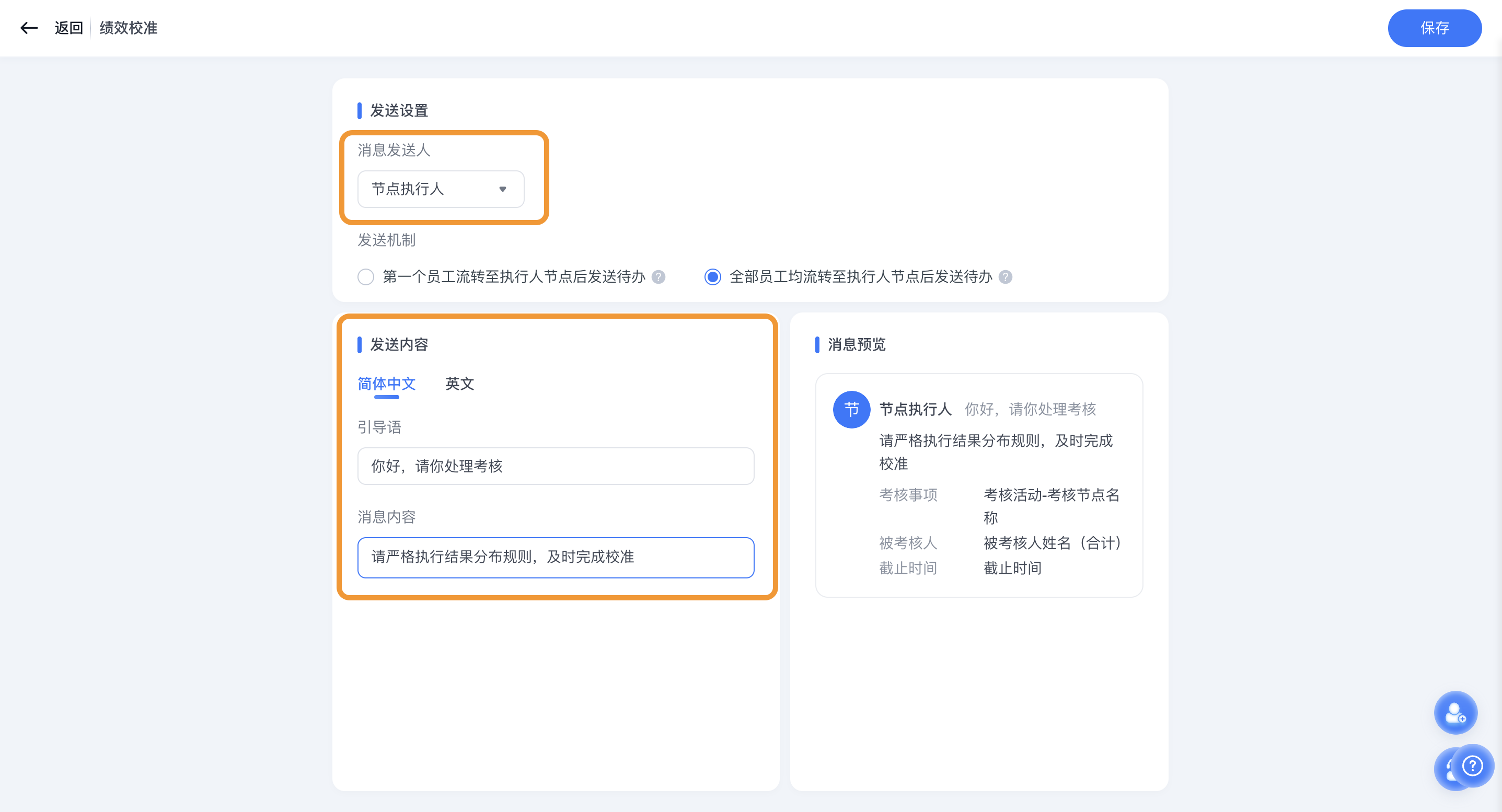Expand the dropdown arrow inside the 节点执行人 box

[503, 189]
